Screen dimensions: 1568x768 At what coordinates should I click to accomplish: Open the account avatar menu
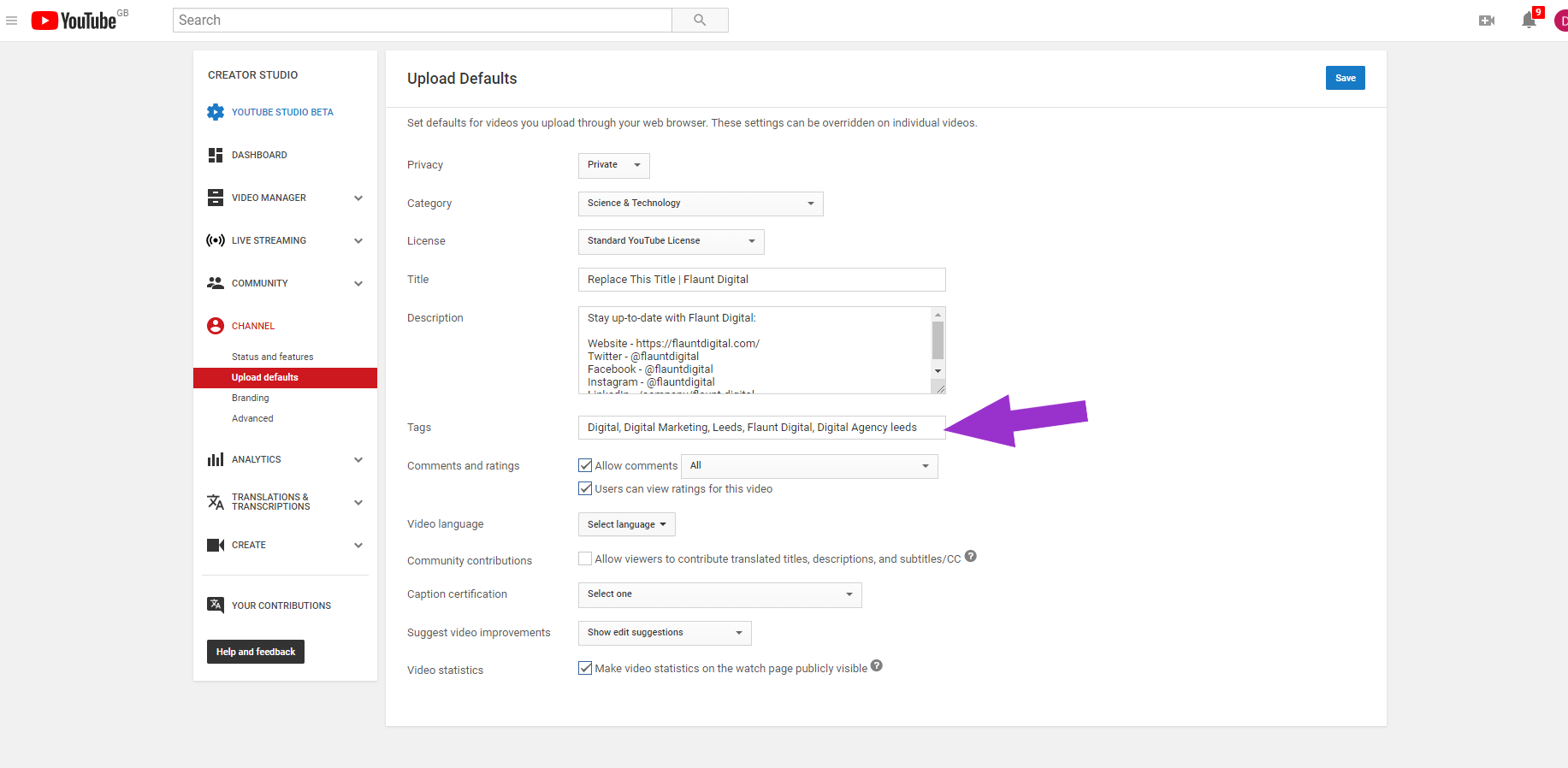coord(1561,21)
